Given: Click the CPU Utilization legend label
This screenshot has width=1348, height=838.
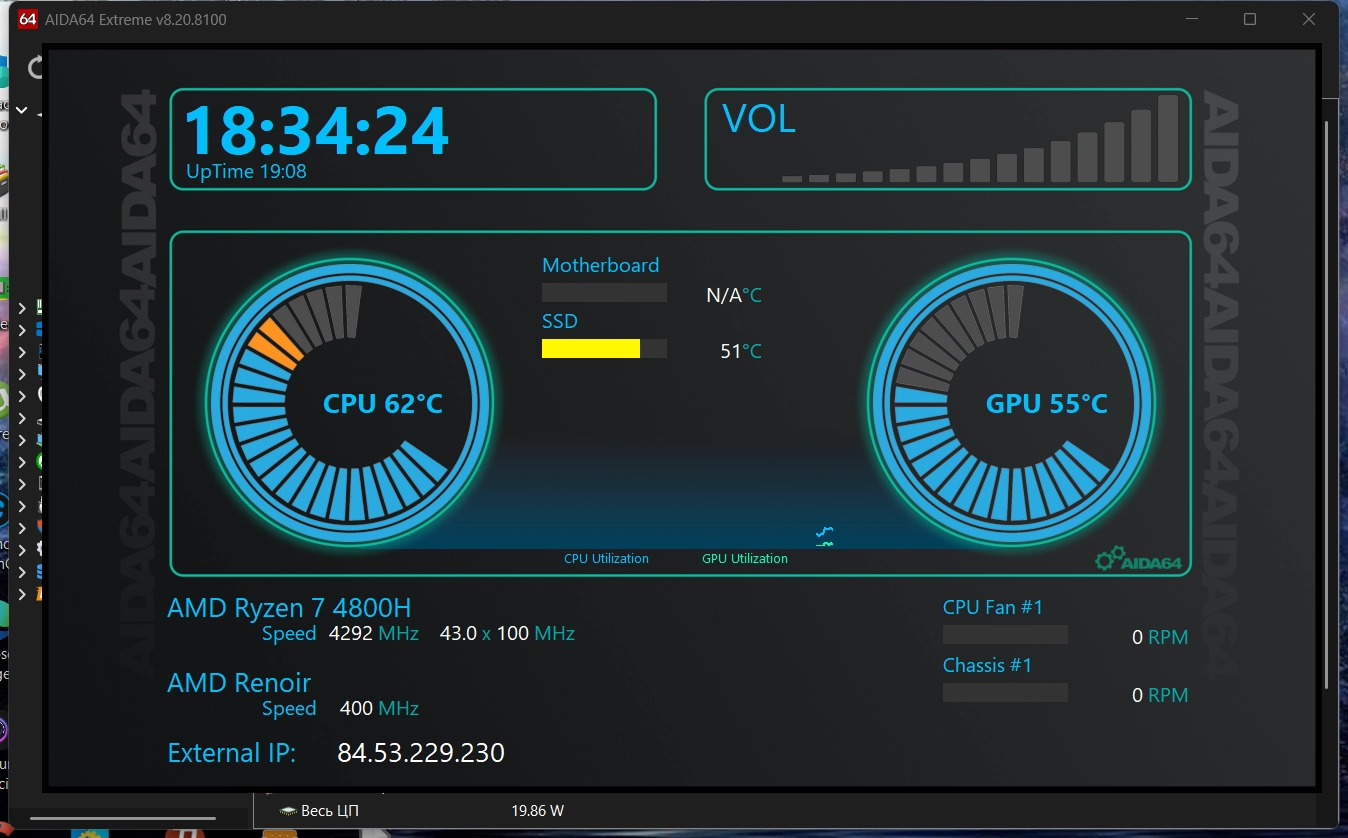Looking at the screenshot, I should coord(606,559).
